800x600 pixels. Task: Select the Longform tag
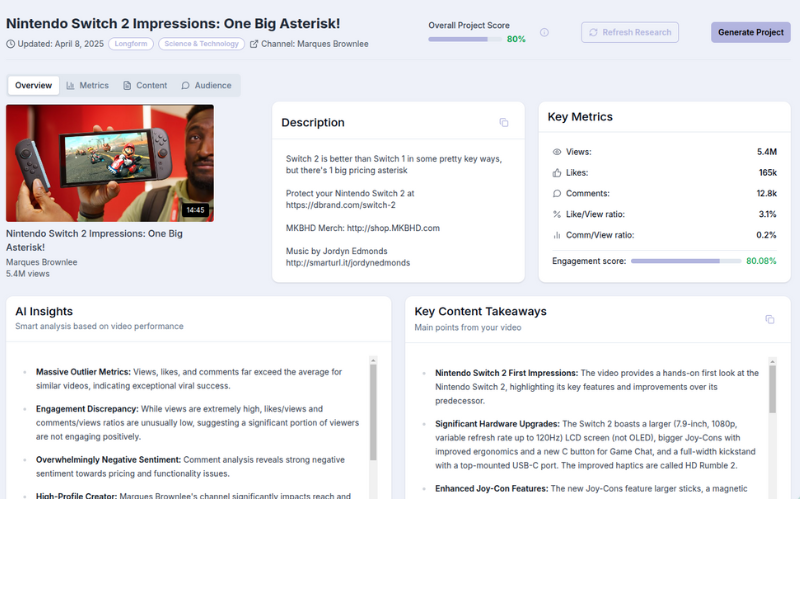click(x=131, y=44)
